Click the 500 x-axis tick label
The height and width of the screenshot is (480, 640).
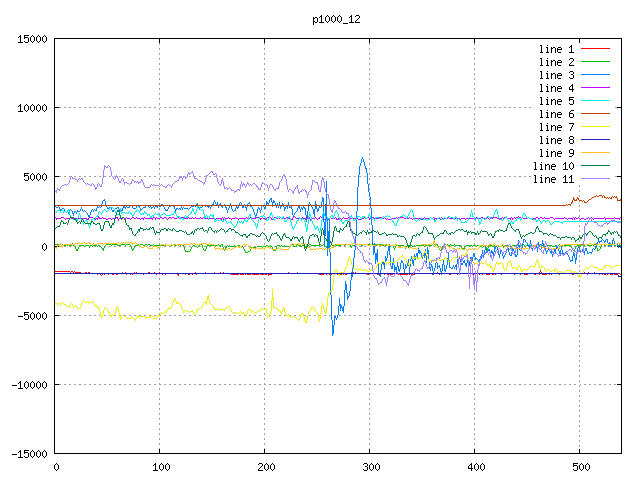pos(578,467)
